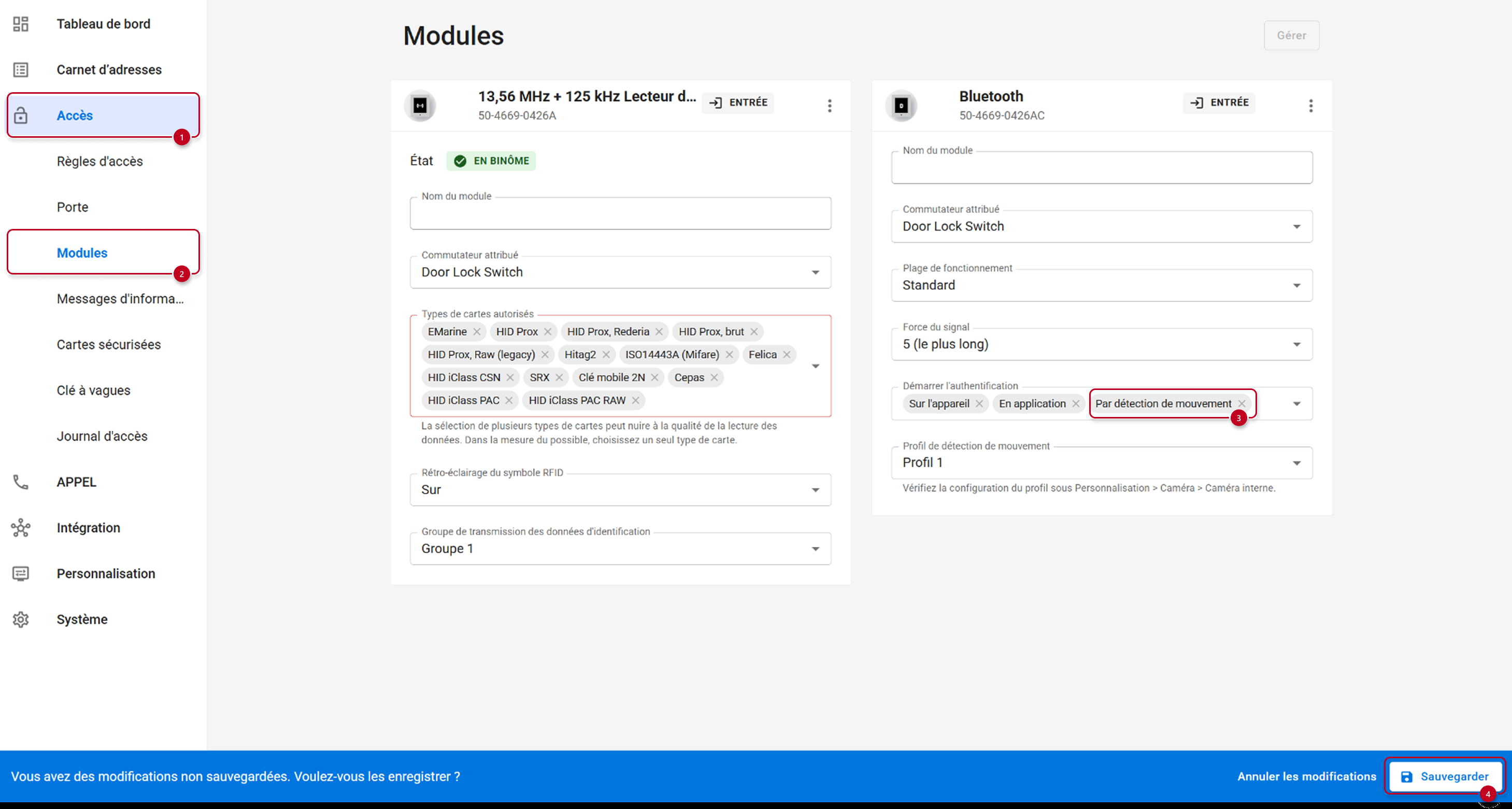Remove the Cepas chip

tap(715, 378)
